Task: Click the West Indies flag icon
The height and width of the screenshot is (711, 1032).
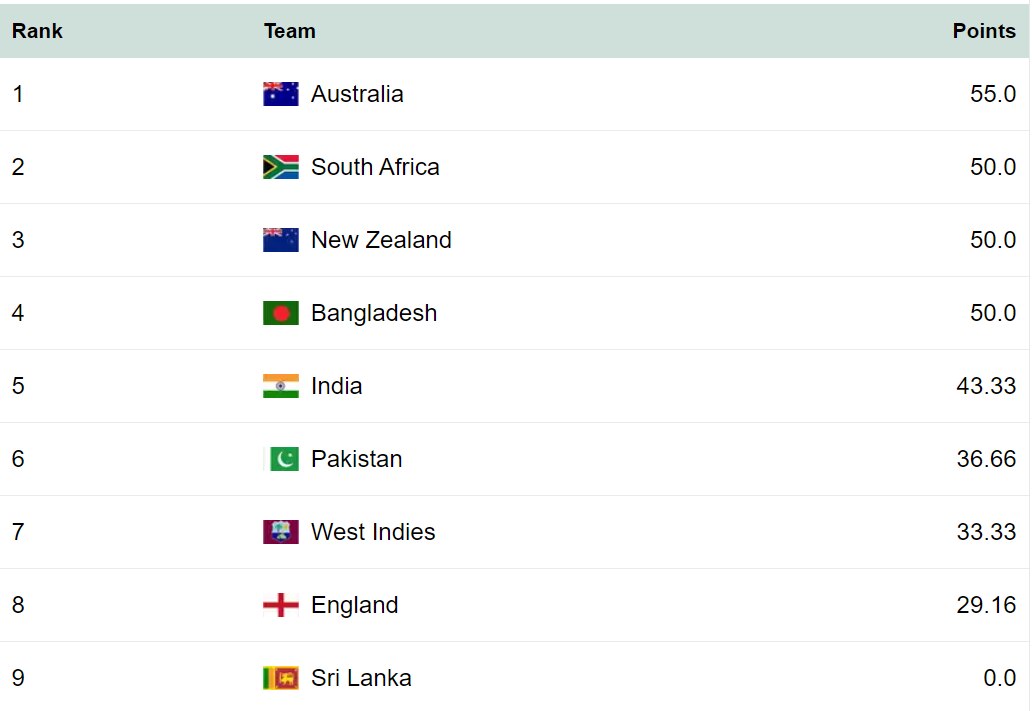Action: pyautogui.click(x=280, y=532)
